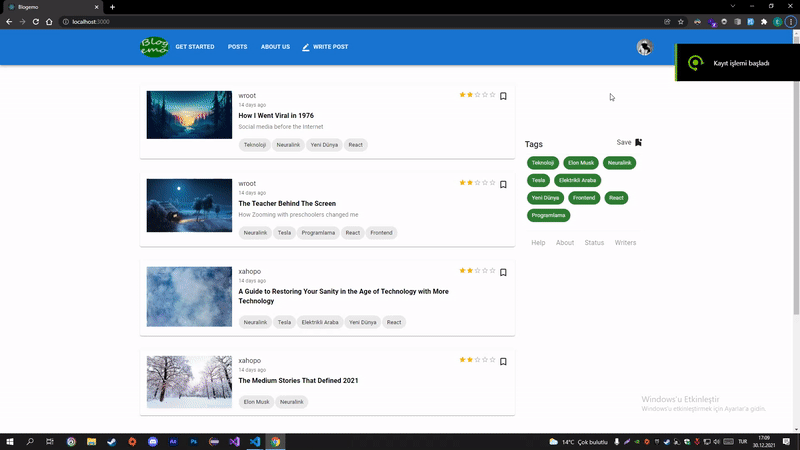Viewport: 800px width, 450px height.
Task: Rate "The Teacher Behind The Screen" five stars
Action: coord(492,182)
